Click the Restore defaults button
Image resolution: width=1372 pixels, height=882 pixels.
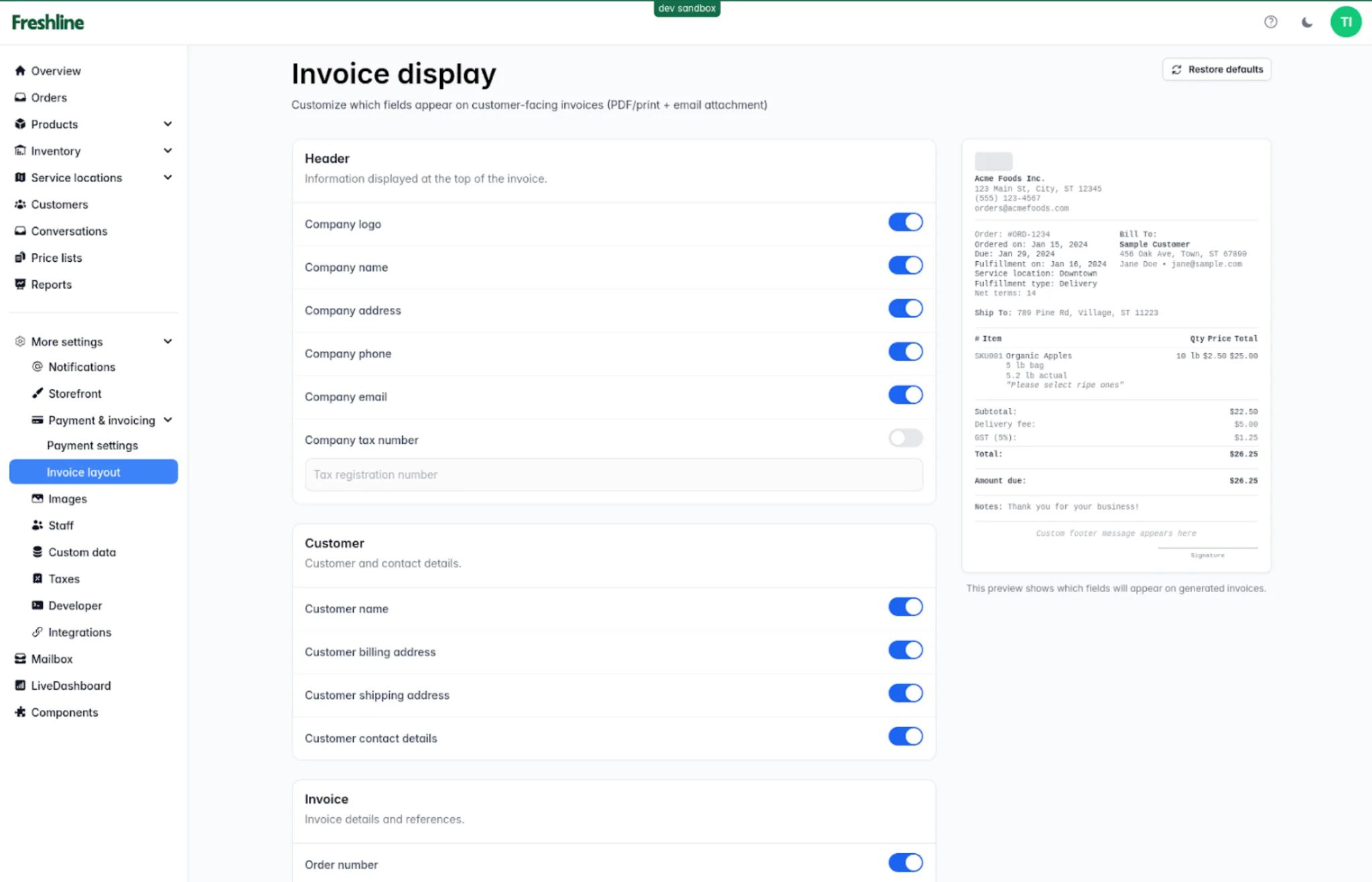pyautogui.click(x=1217, y=70)
